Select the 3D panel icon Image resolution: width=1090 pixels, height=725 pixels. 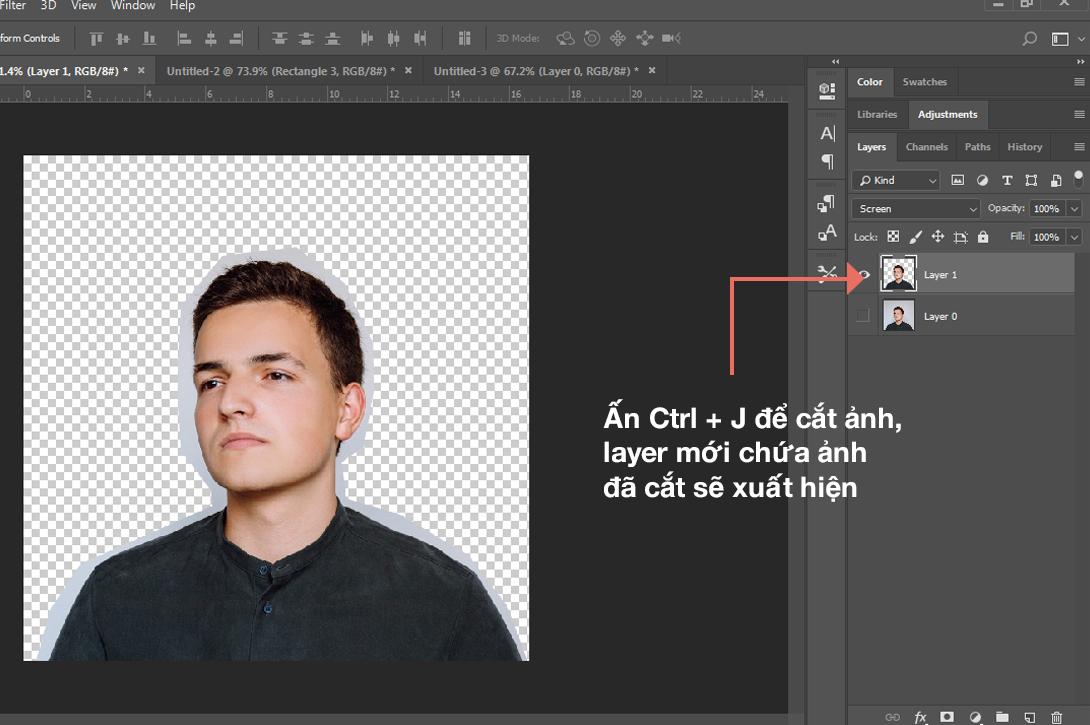826,90
